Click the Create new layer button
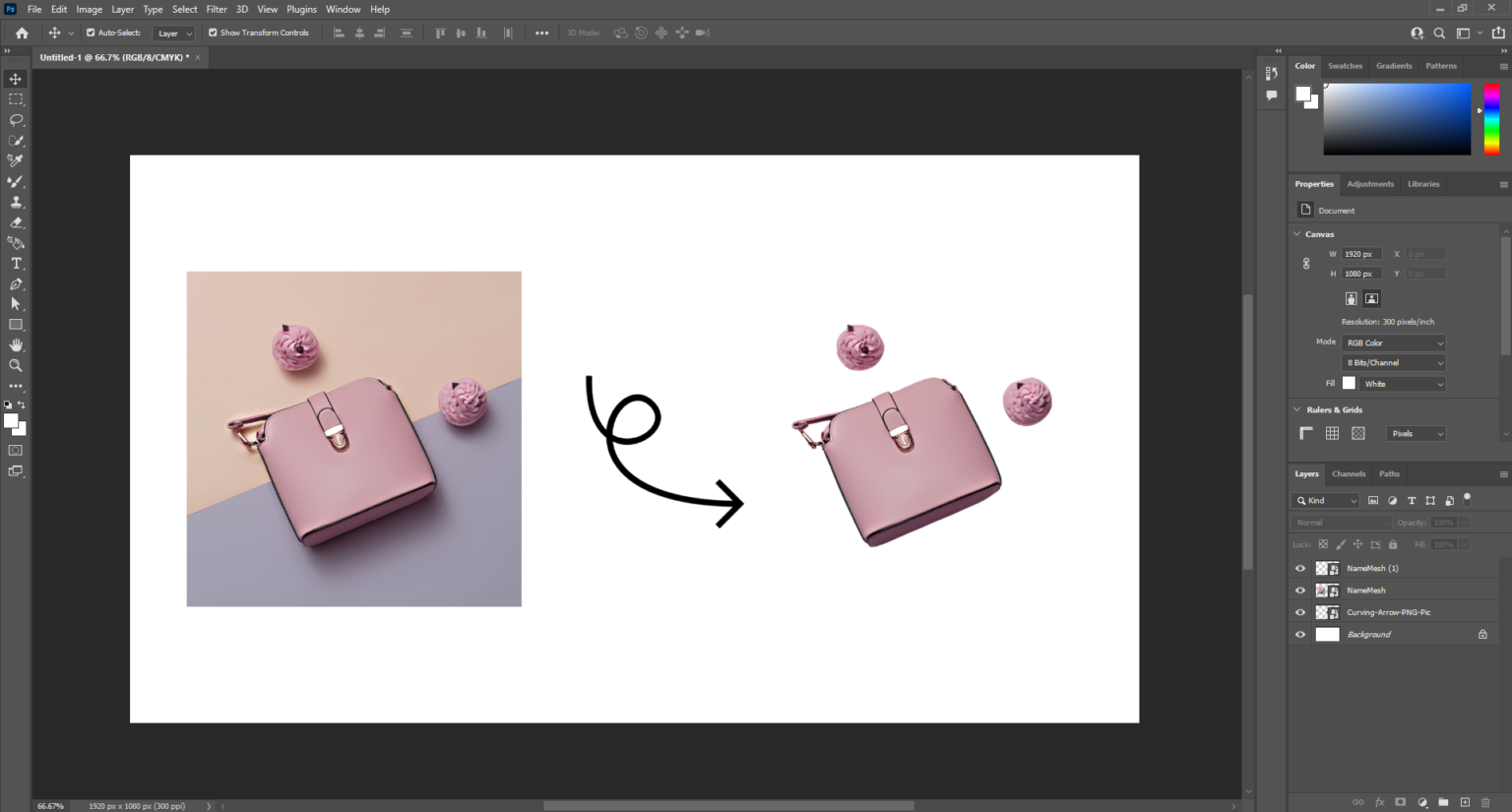 coord(1465,802)
